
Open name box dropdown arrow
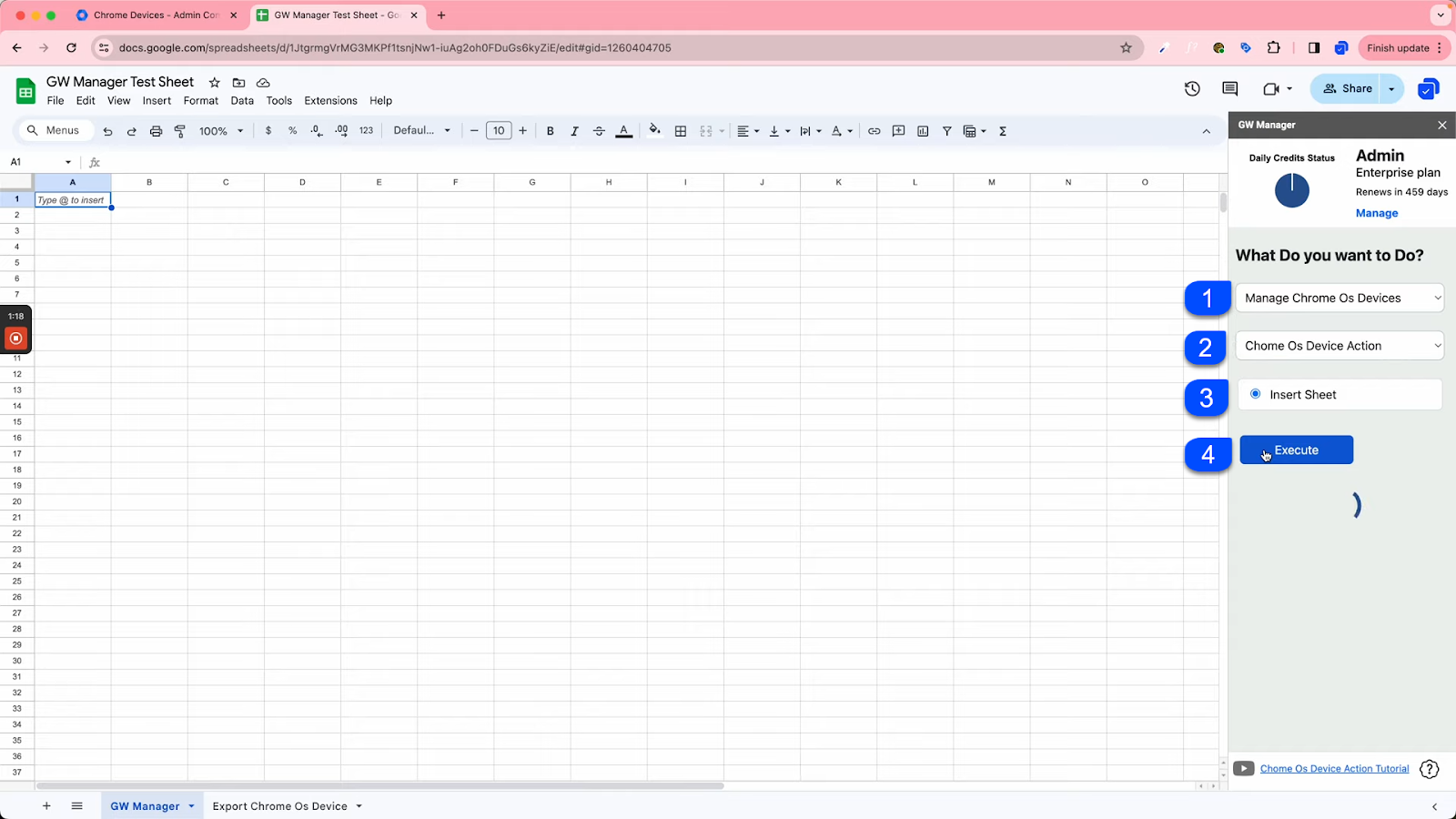[x=68, y=162]
